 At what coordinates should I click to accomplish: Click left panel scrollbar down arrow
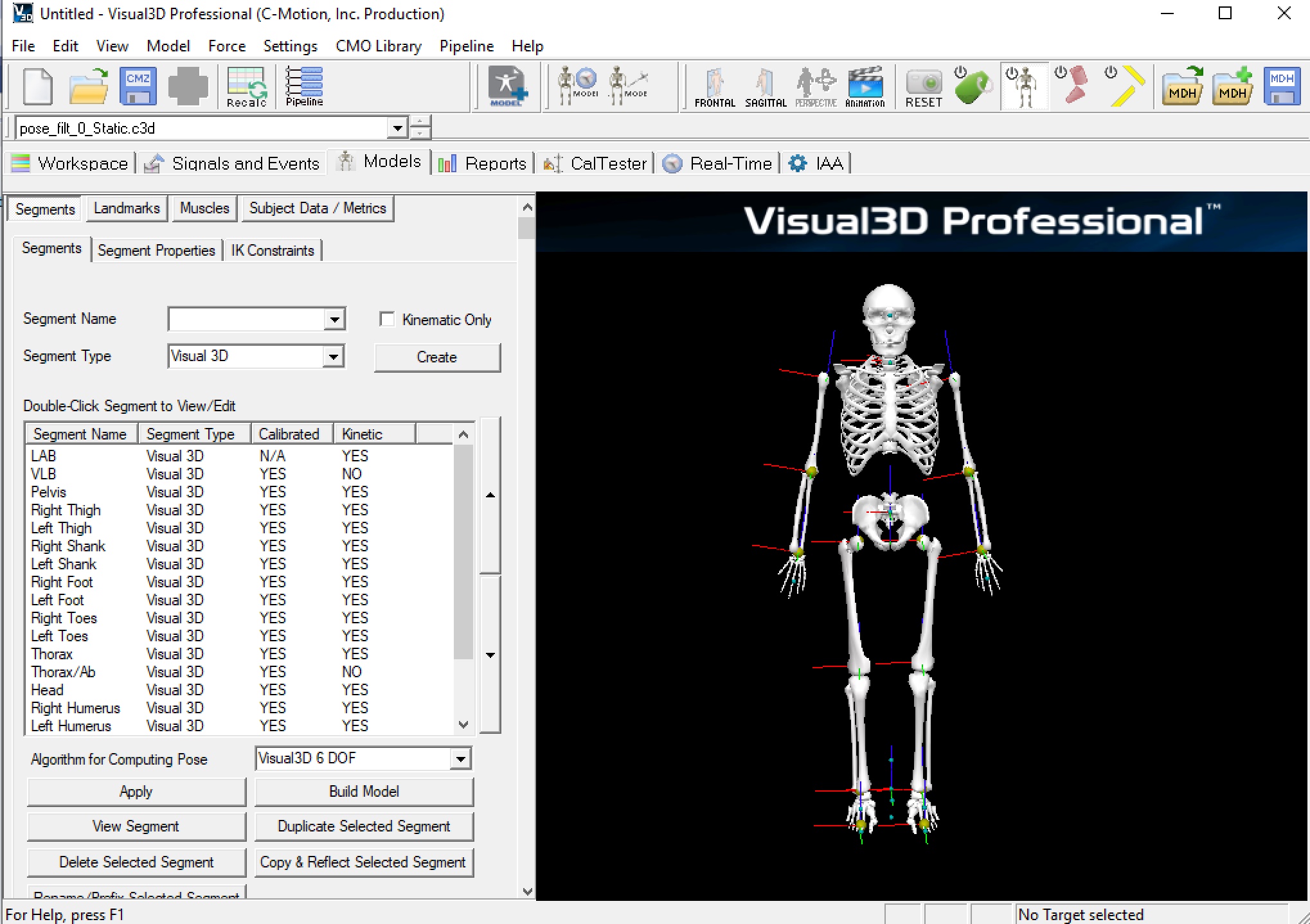point(527,891)
